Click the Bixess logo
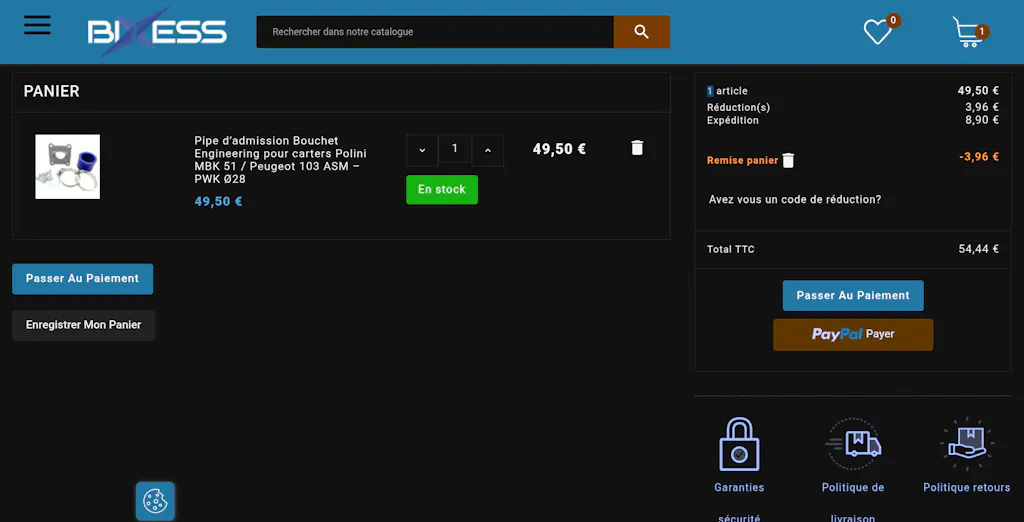 157,32
